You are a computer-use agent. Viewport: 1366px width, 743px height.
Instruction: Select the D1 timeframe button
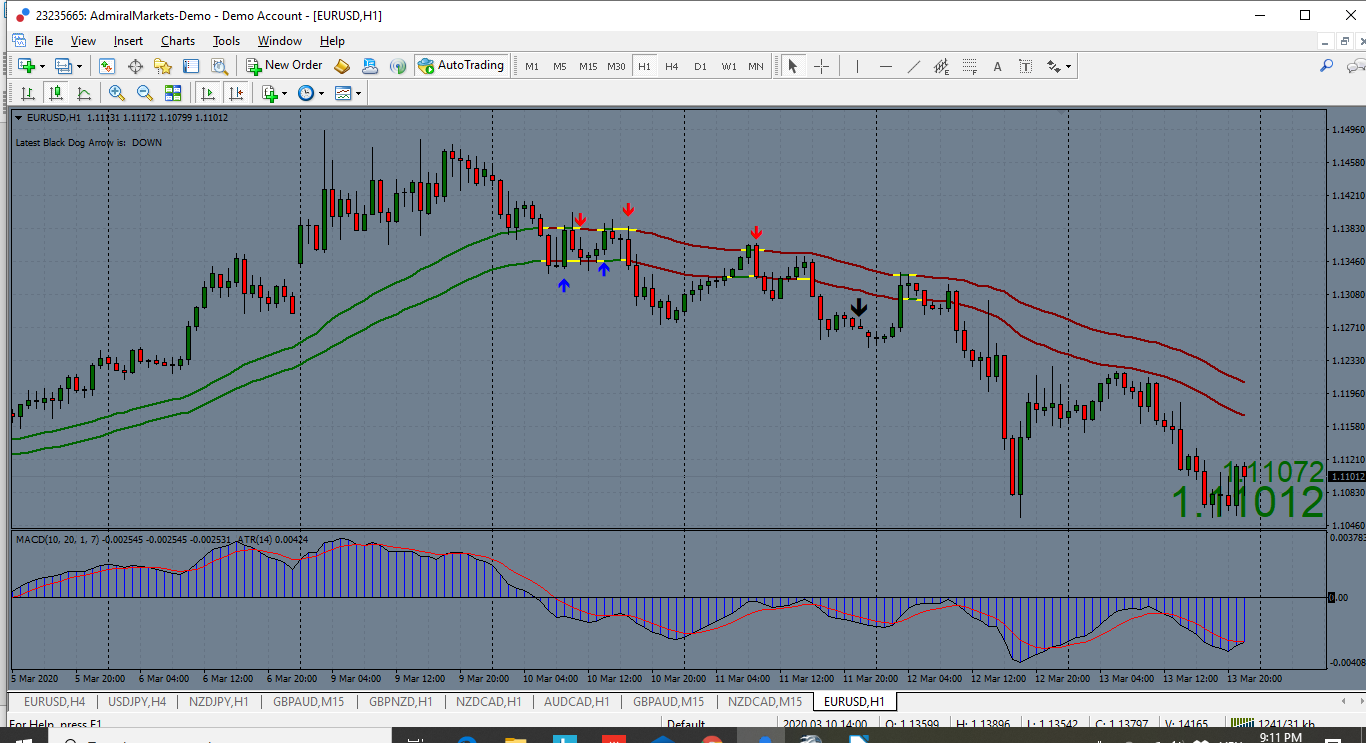coord(700,66)
